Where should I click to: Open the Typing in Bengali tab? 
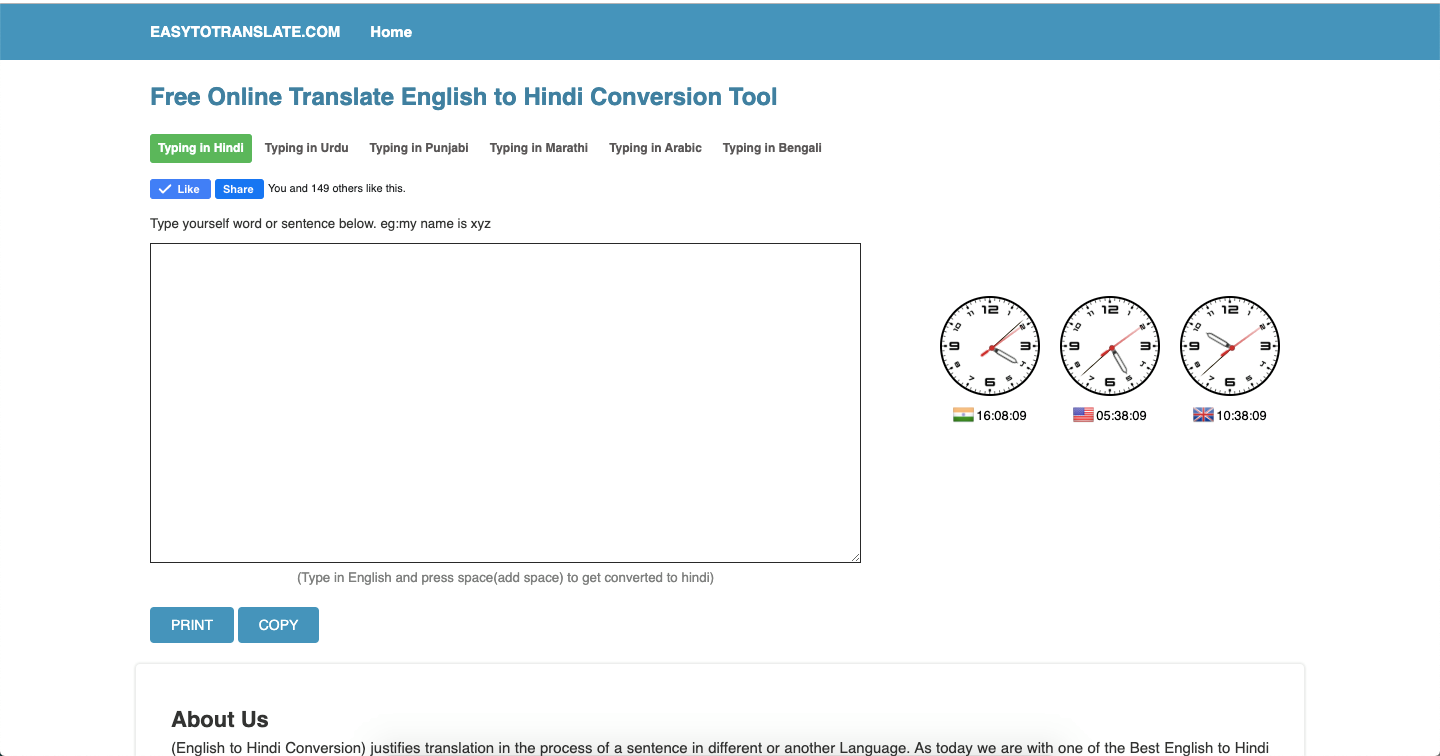pyautogui.click(x=772, y=148)
